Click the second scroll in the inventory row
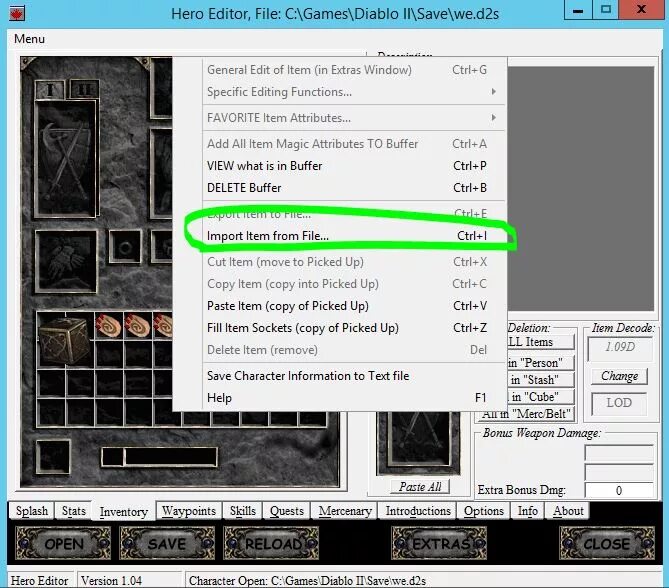 click(137, 326)
